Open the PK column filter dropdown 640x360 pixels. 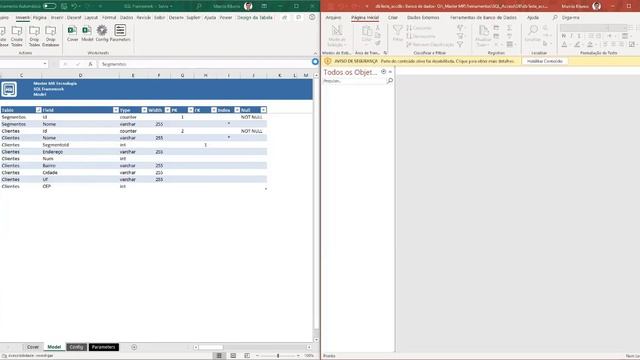click(x=191, y=110)
